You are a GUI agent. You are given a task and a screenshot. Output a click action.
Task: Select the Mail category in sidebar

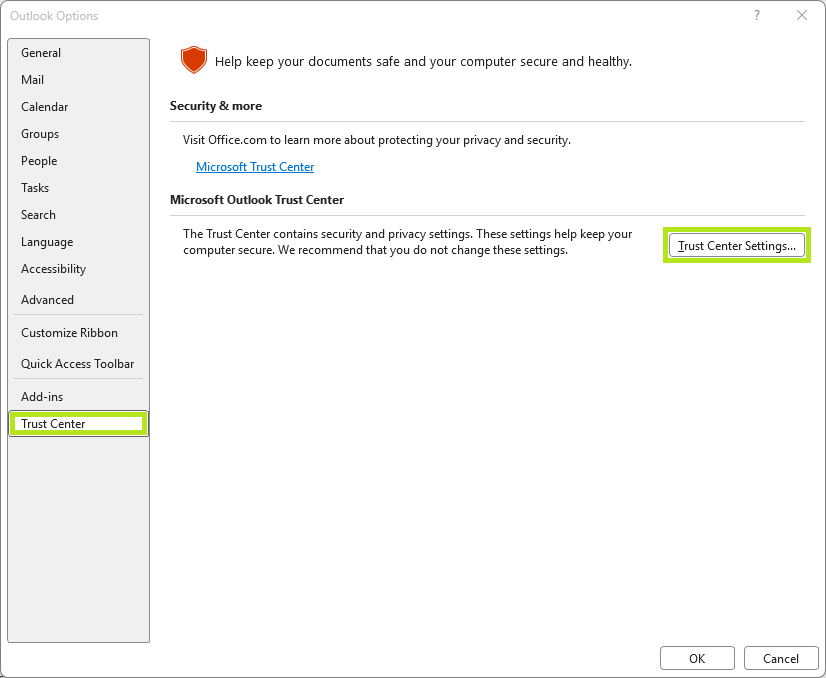(33, 80)
